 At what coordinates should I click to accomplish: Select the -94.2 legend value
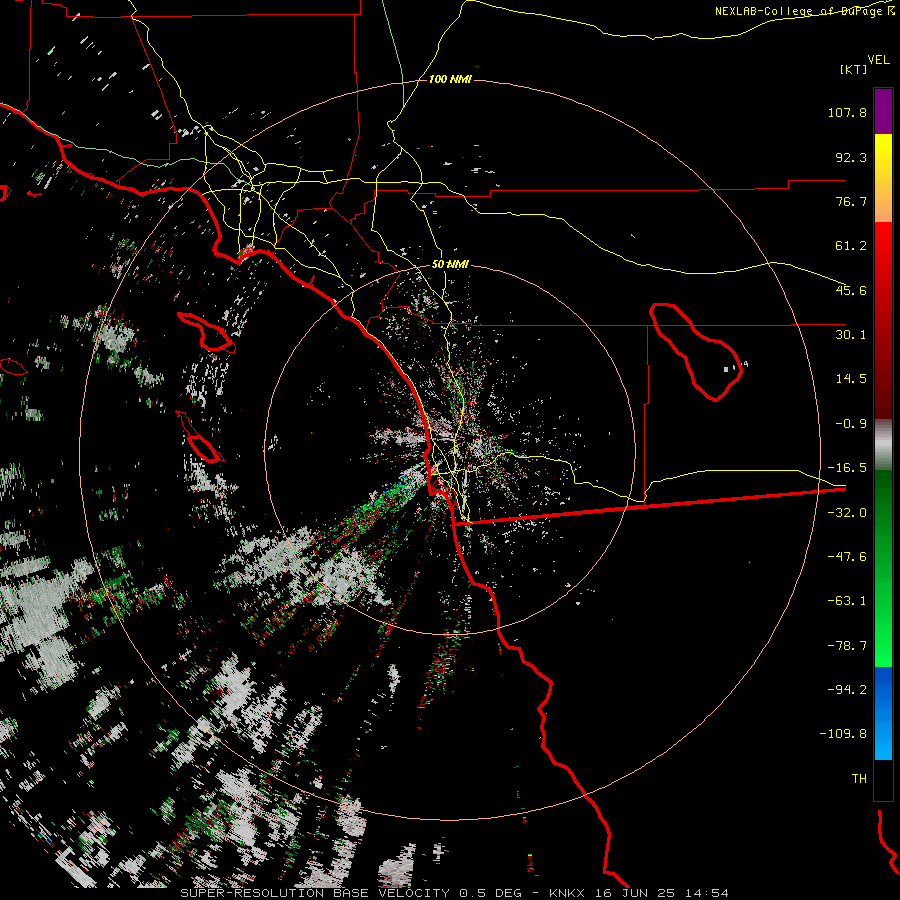coord(847,690)
